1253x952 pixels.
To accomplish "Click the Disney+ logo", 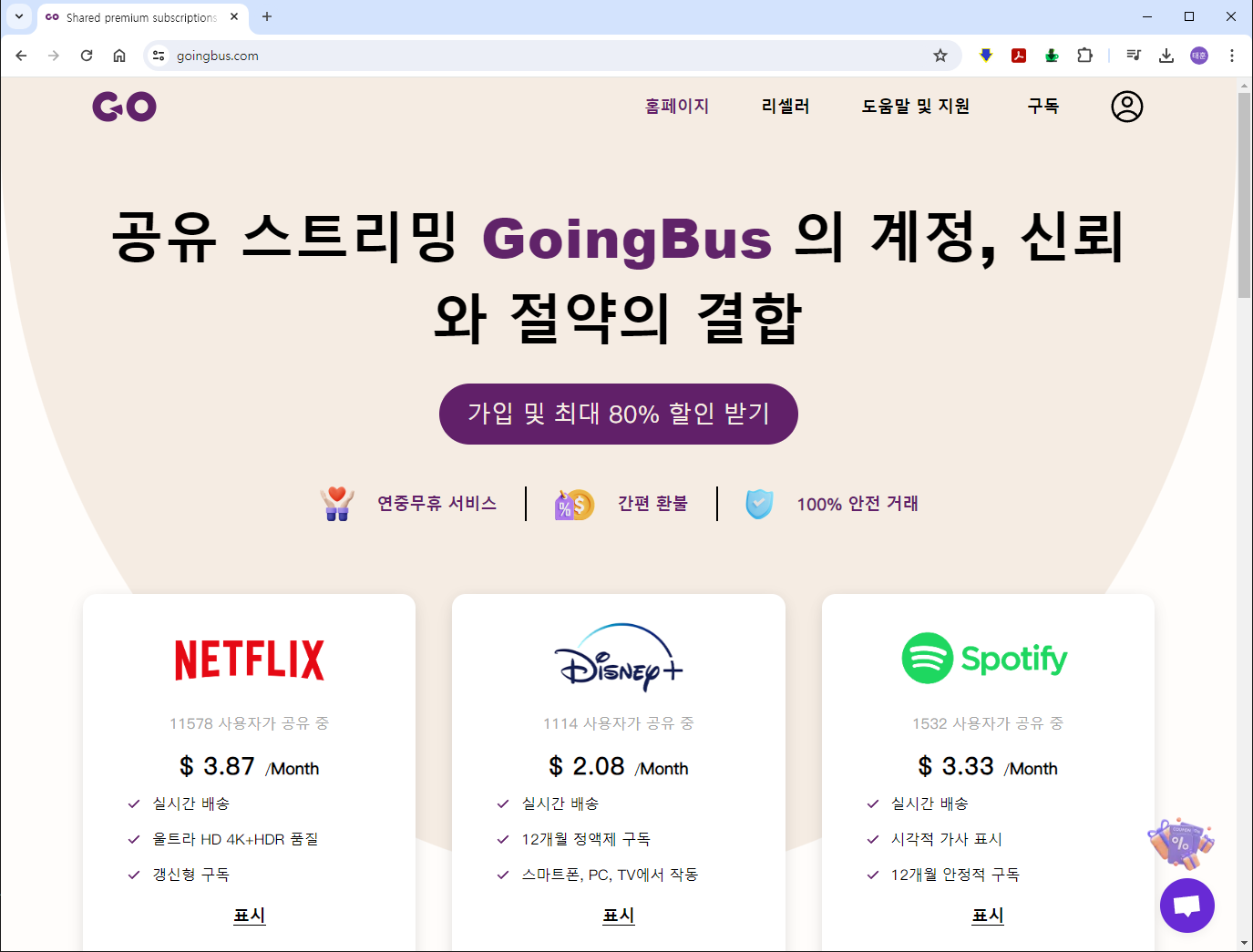I will click(x=619, y=657).
